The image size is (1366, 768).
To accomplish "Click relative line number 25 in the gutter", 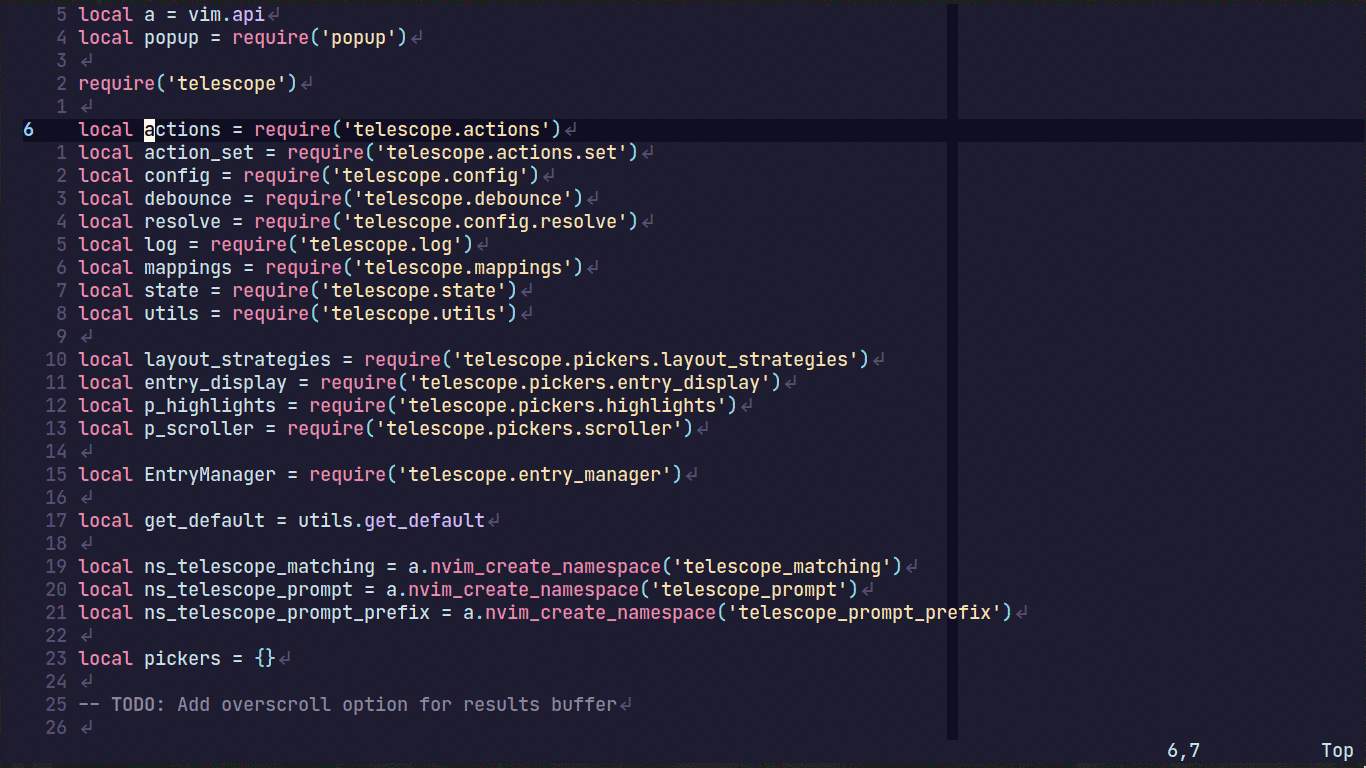I will (56, 705).
